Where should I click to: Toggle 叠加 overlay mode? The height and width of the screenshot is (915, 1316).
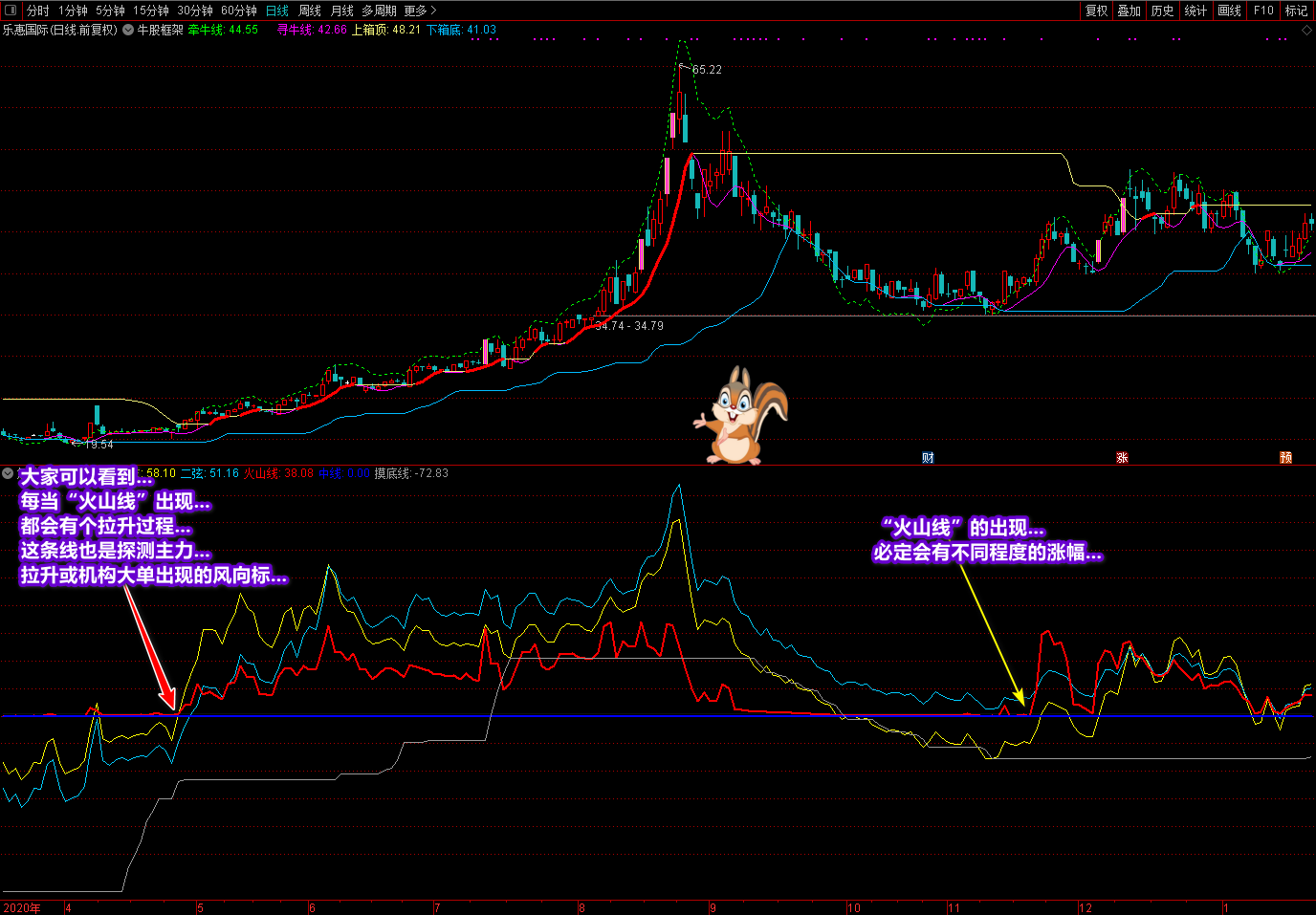(1129, 11)
